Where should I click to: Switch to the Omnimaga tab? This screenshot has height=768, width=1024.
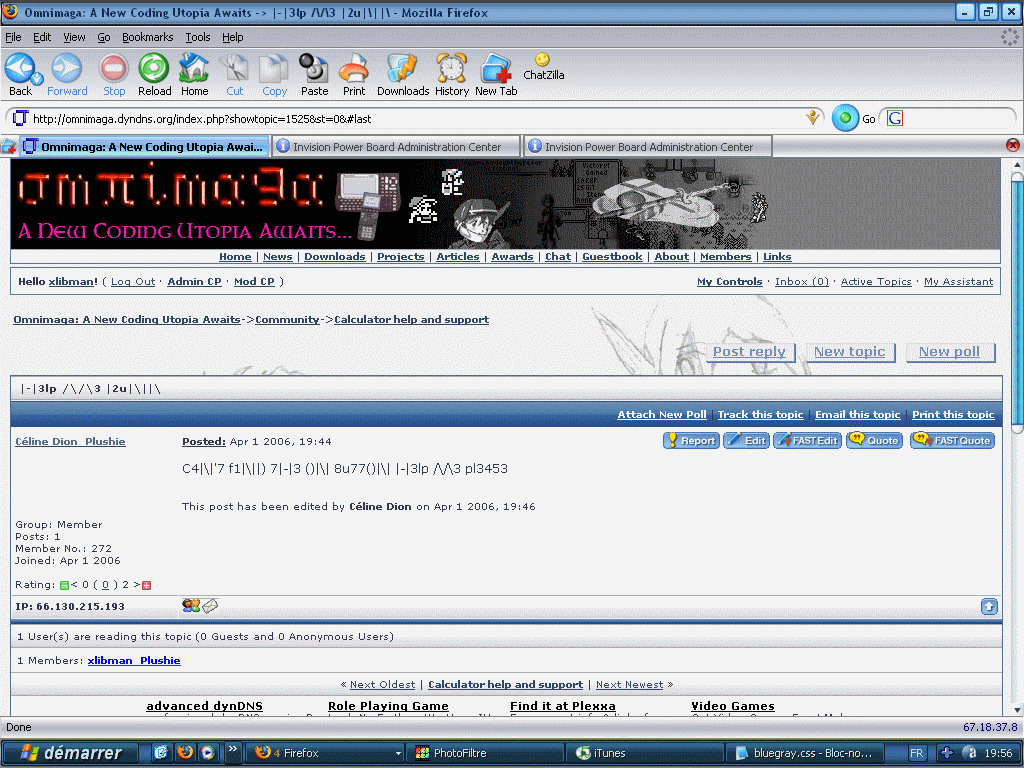point(144,146)
